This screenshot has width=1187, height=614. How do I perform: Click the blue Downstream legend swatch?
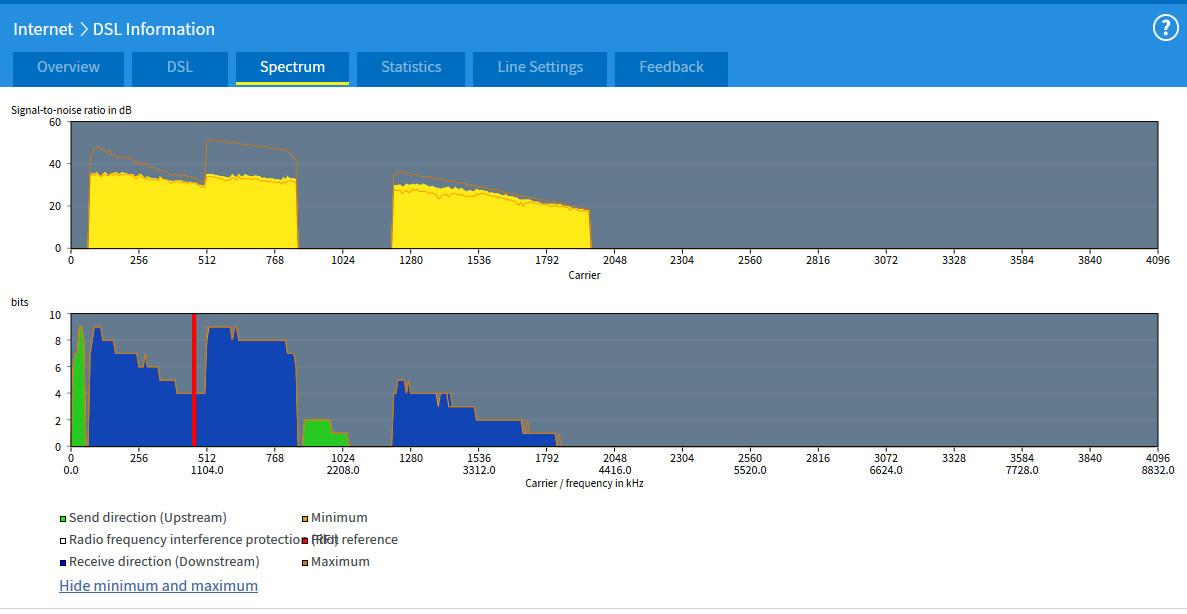63,563
